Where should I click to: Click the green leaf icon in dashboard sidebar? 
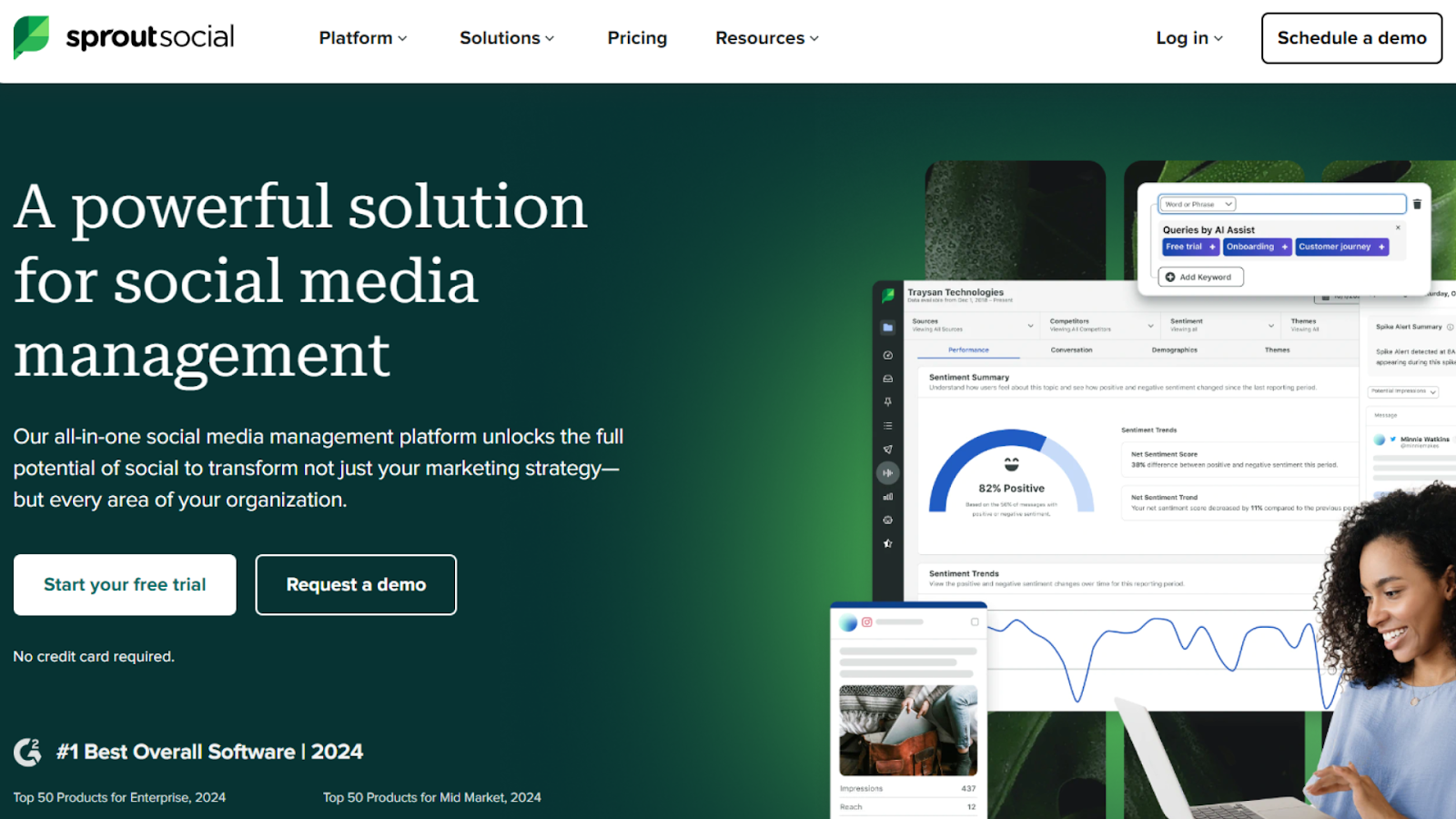tap(888, 295)
